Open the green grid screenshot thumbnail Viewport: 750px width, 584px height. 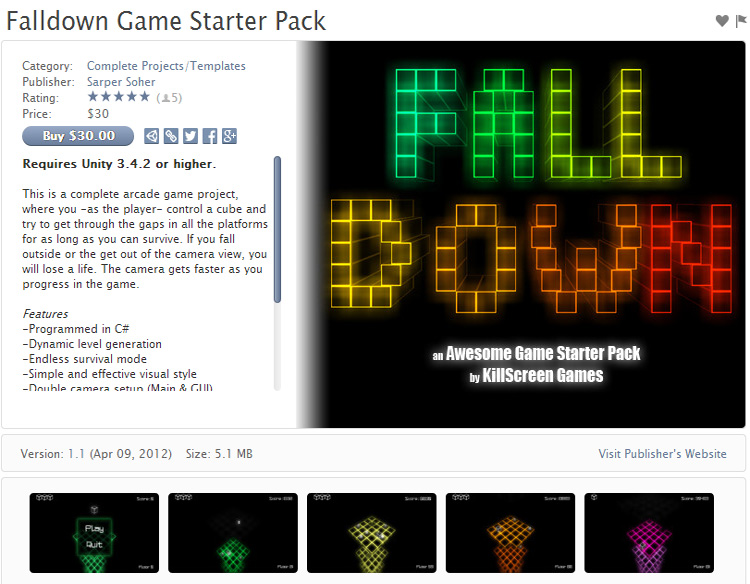[x=233, y=533]
